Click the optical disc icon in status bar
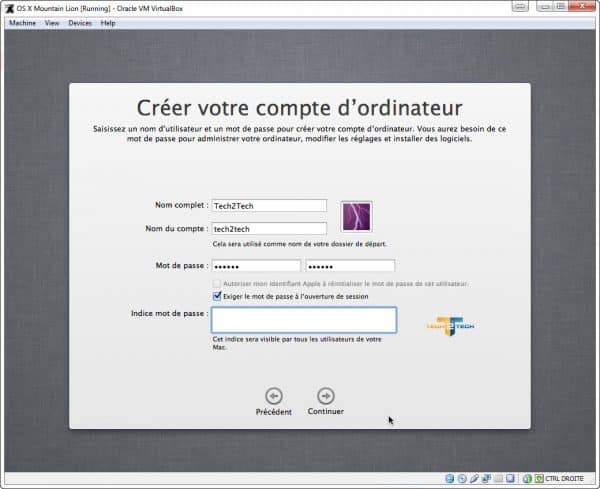The image size is (600, 489). point(463,478)
